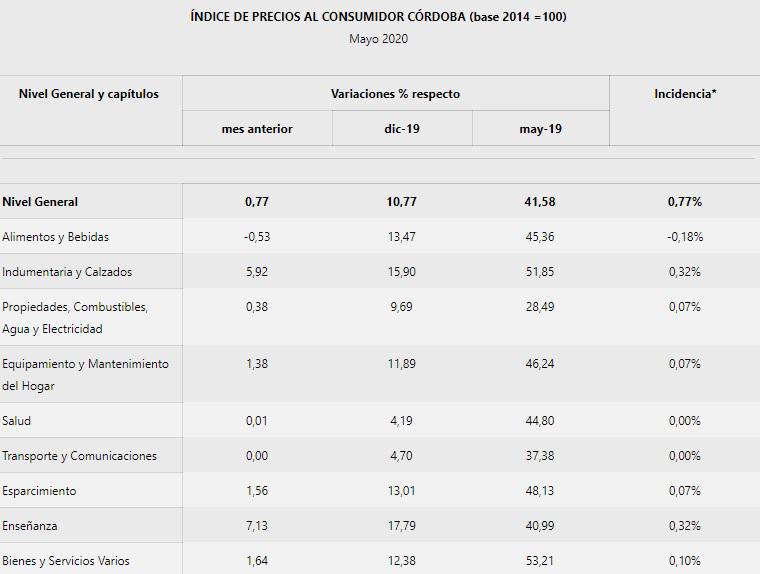Click the 'Nivel General y capítulos' header
The height and width of the screenshot is (574, 760).
coord(89,94)
